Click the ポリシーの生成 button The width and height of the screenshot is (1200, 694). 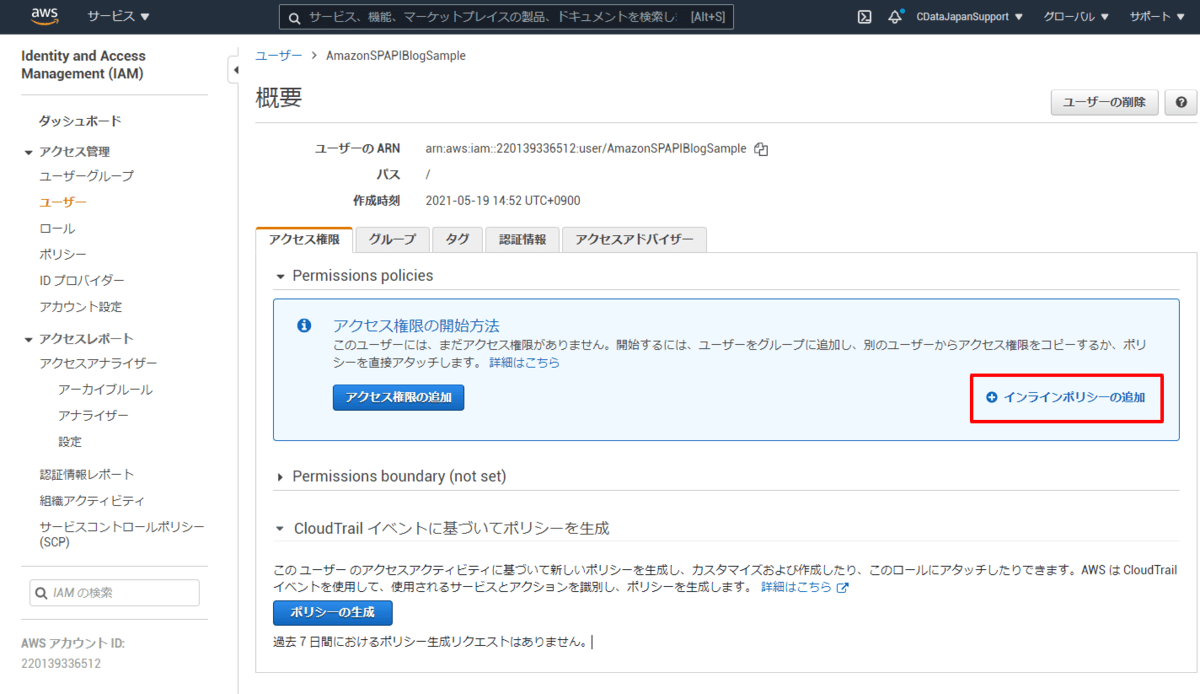(333, 612)
